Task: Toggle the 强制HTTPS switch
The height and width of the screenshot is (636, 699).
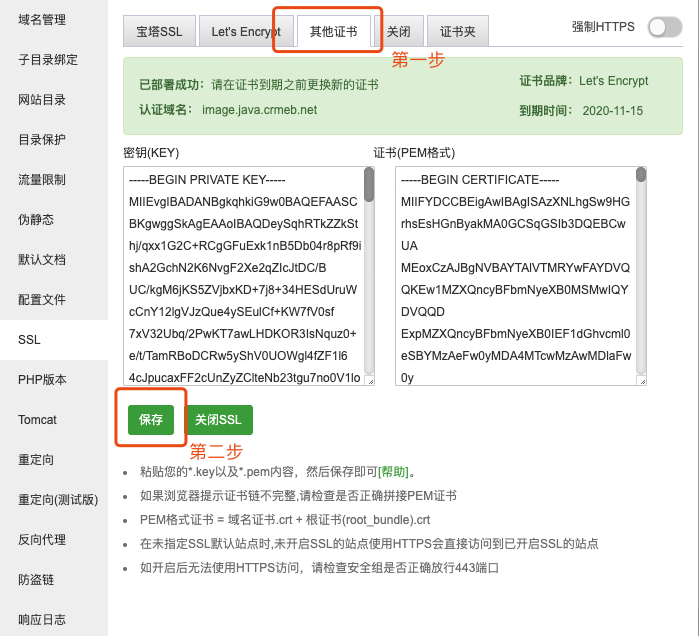Action: coord(665,28)
